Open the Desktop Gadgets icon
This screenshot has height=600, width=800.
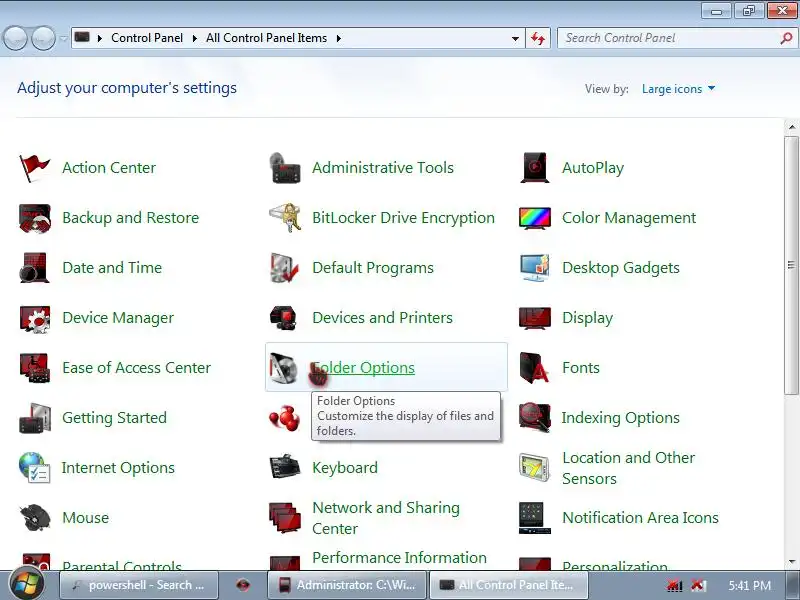(x=535, y=267)
